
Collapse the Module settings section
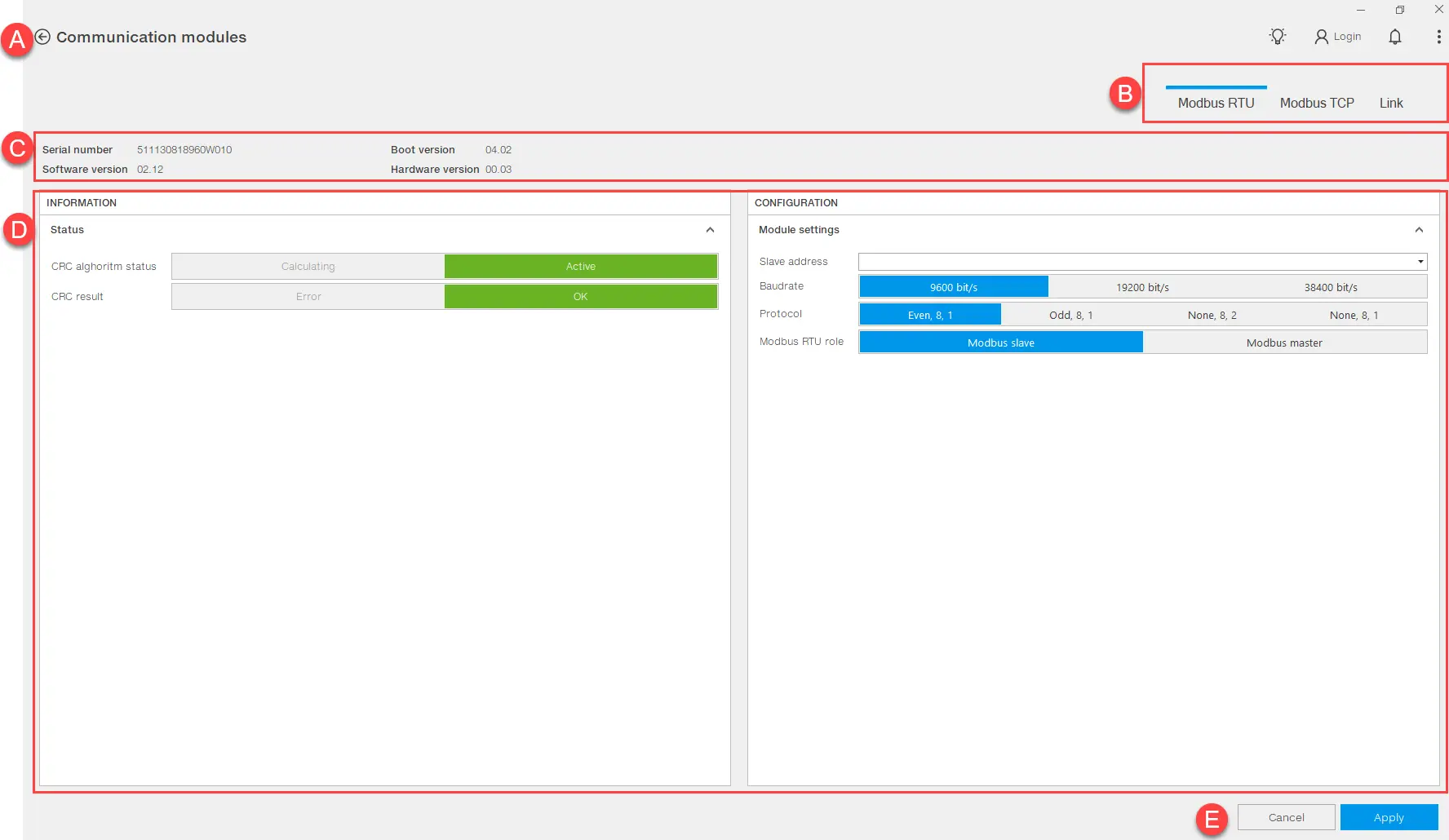[1419, 230]
